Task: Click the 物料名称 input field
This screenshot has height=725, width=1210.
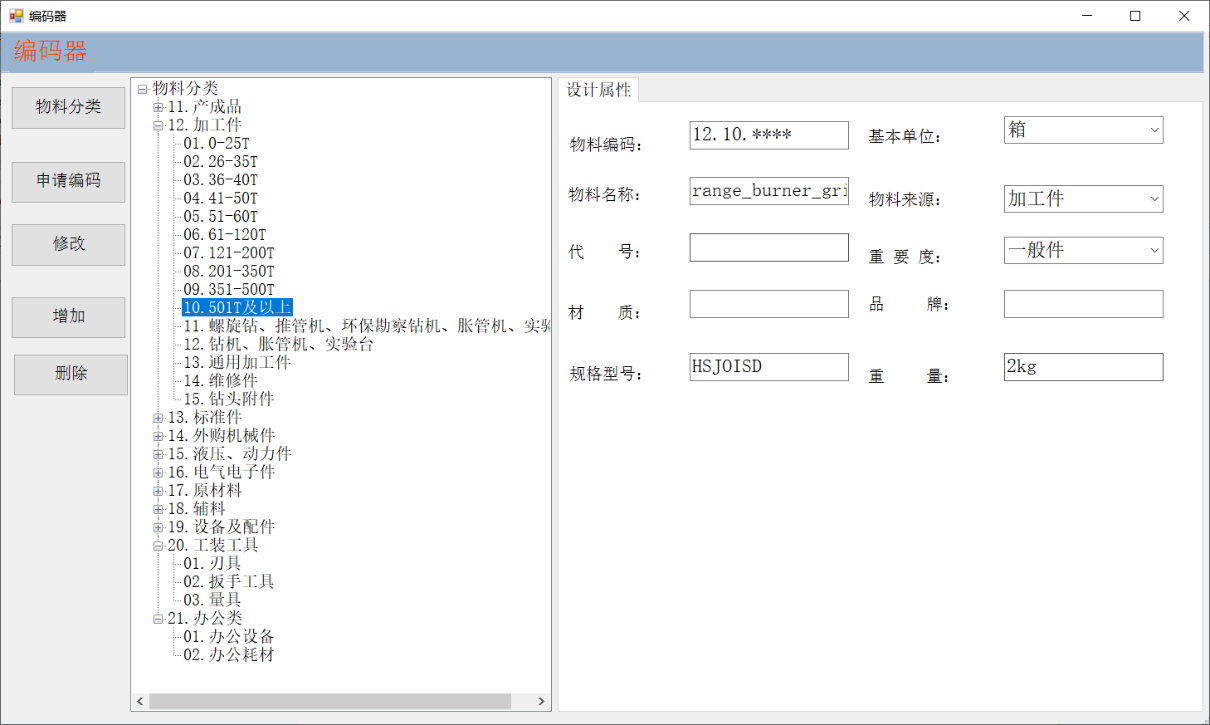Action: click(768, 191)
